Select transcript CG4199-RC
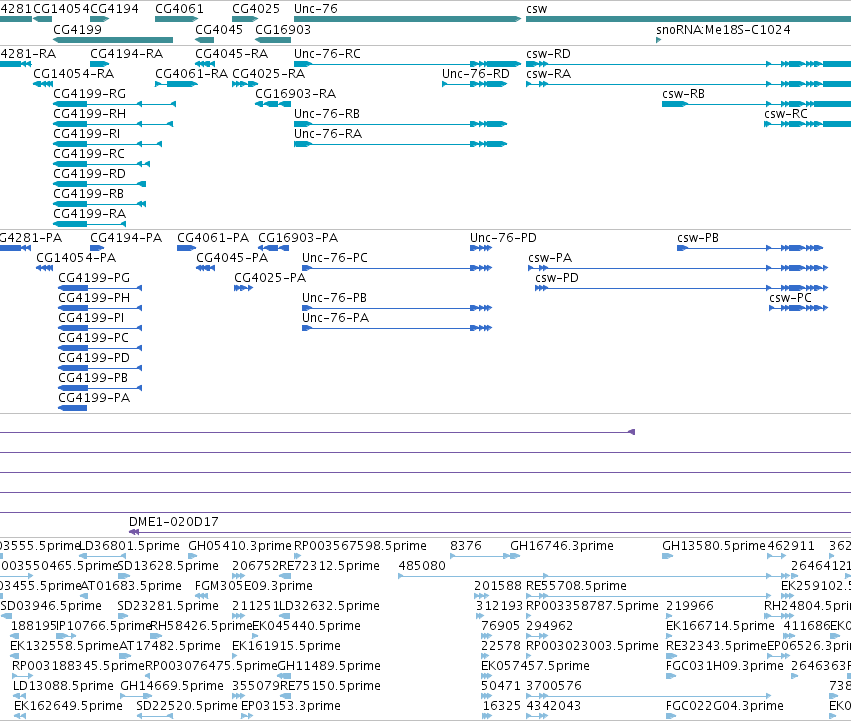The height and width of the screenshot is (721, 851). 89,154
